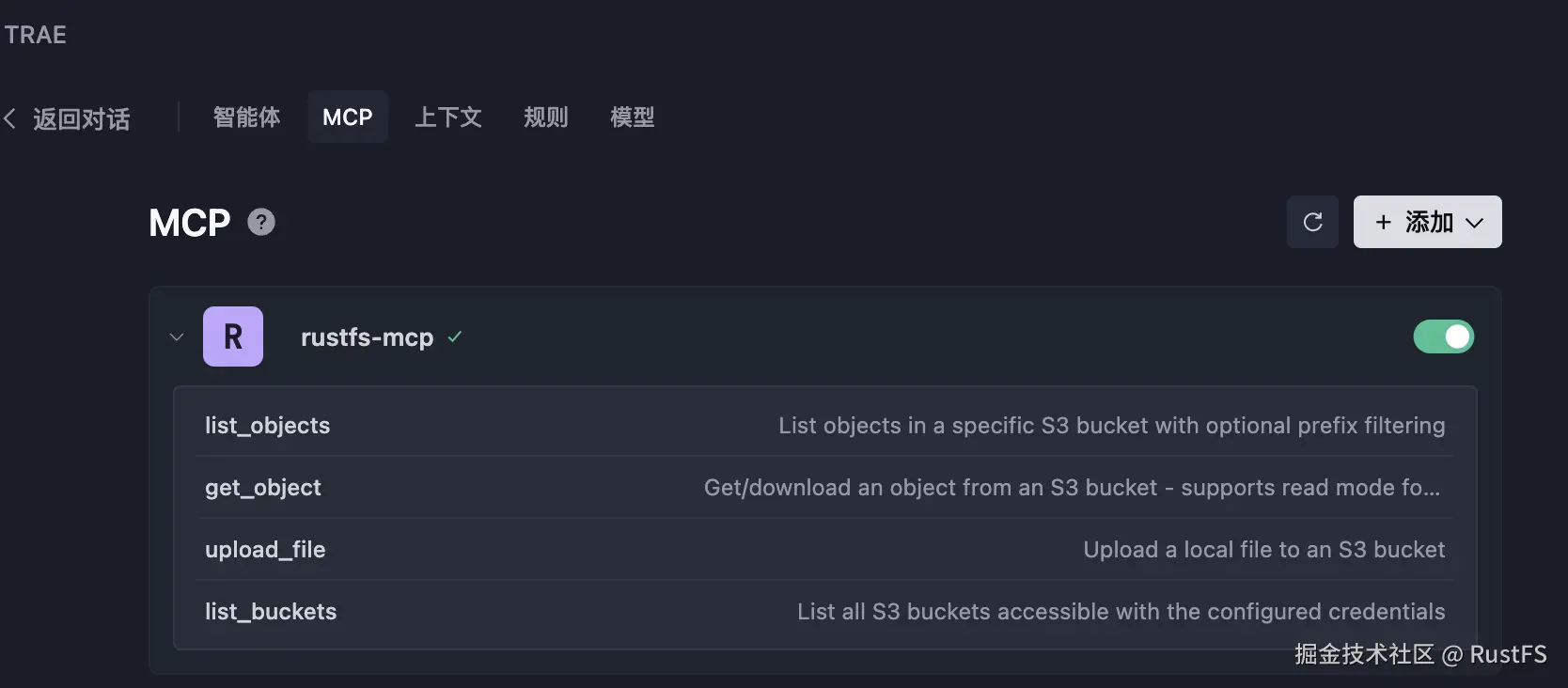Click the purple R server avatar icon

pos(233,336)
